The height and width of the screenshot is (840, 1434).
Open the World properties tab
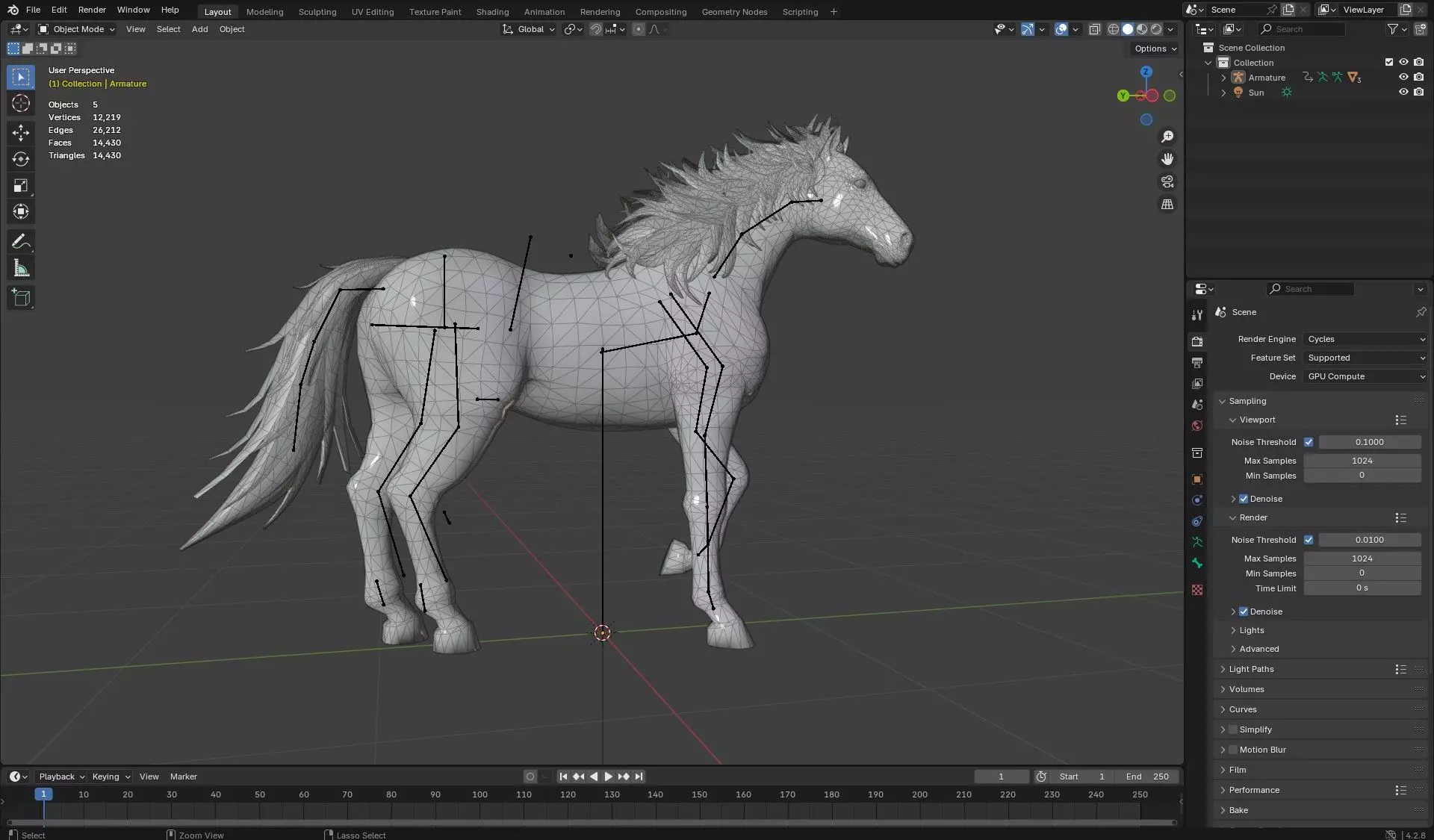[x=1197, y=426]
